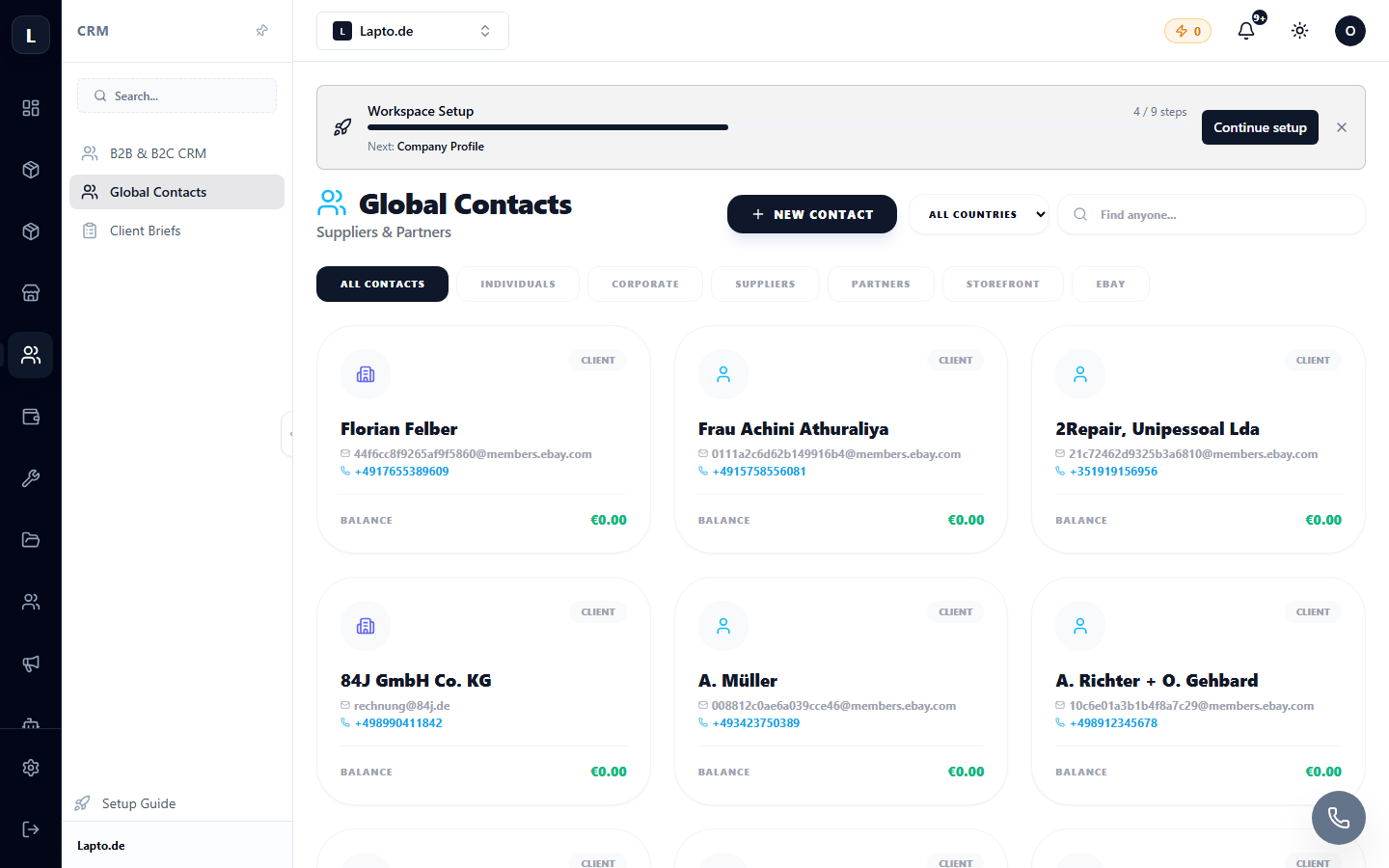Collapse the CRM sidebar panel handle

tap(287, 434)
